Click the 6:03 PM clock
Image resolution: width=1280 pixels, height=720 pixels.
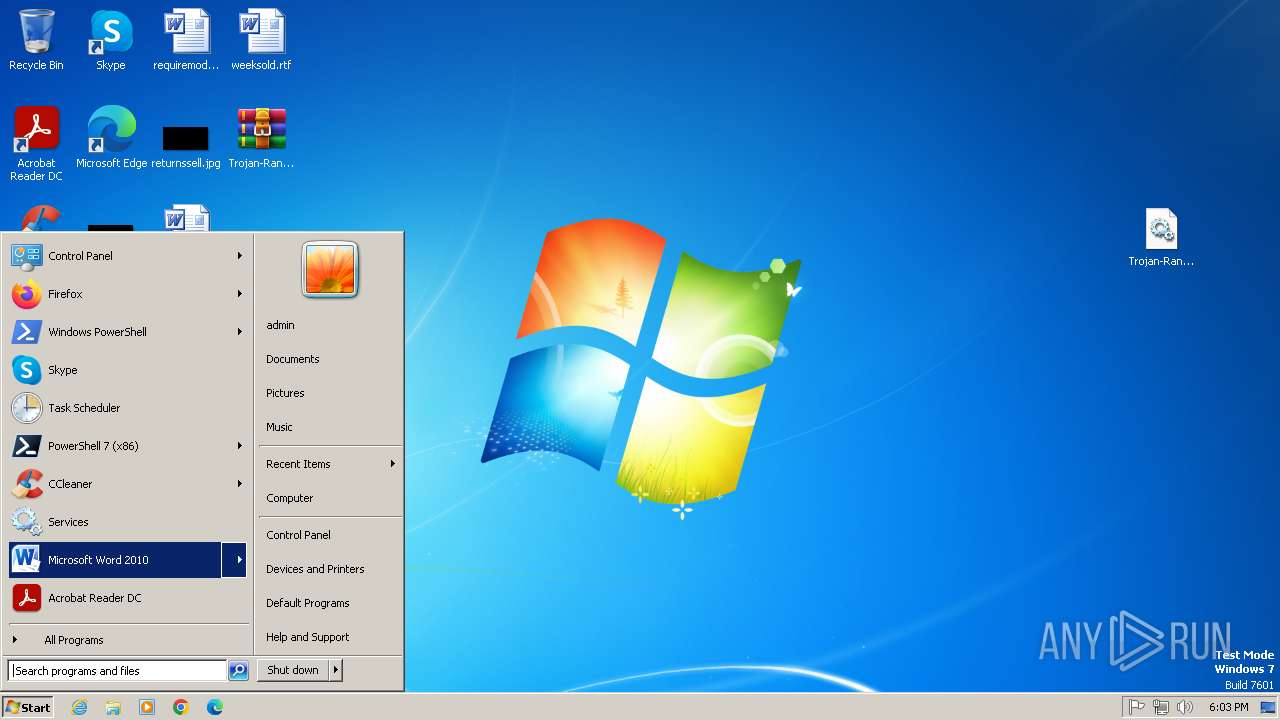click(x=1228, y=707)
